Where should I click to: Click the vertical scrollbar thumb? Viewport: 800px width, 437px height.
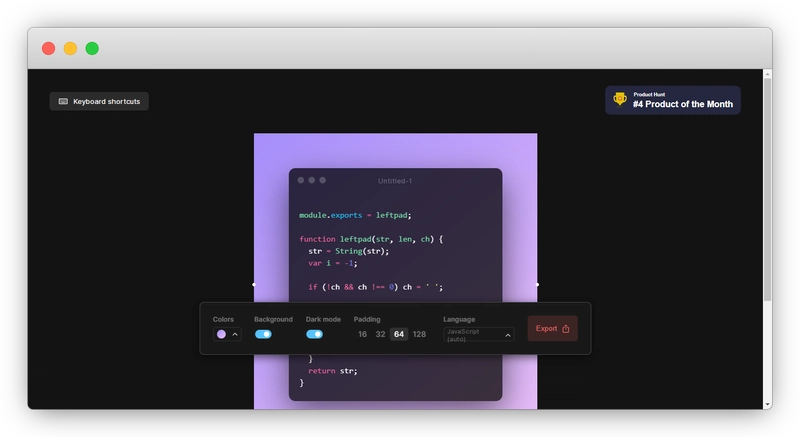[x=767, y=189]
